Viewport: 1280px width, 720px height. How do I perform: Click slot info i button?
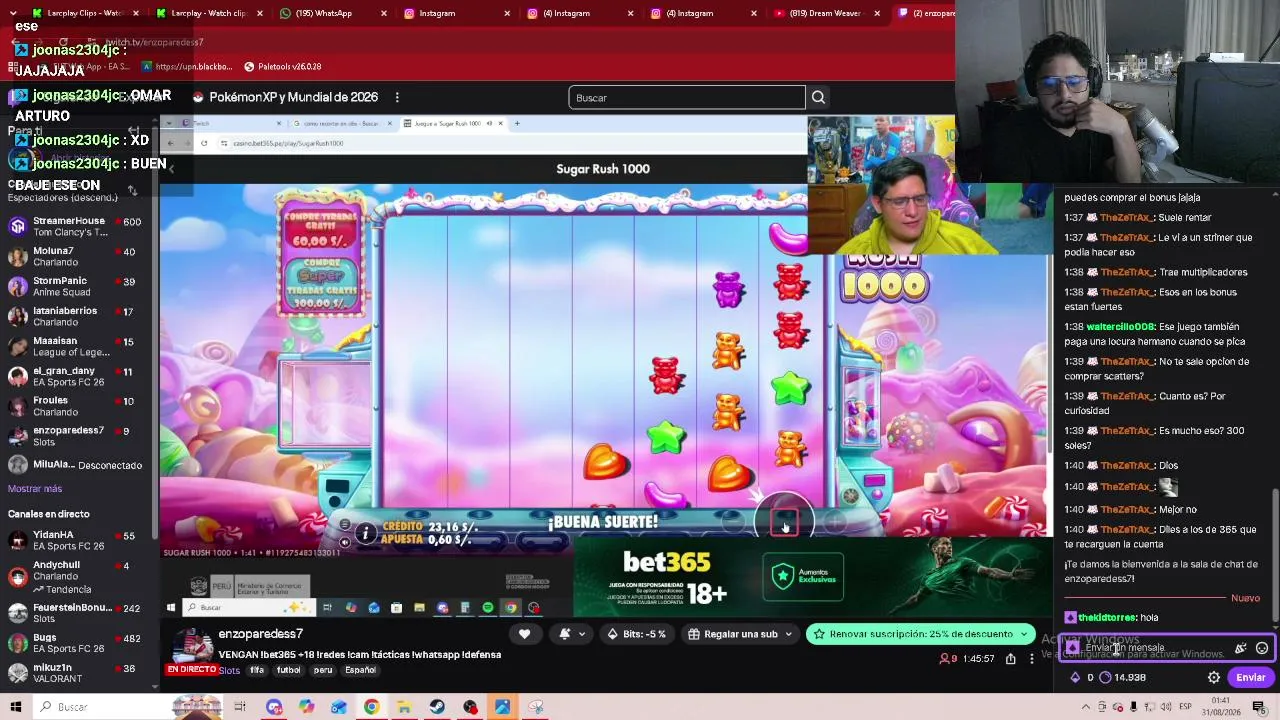(365, 534)
